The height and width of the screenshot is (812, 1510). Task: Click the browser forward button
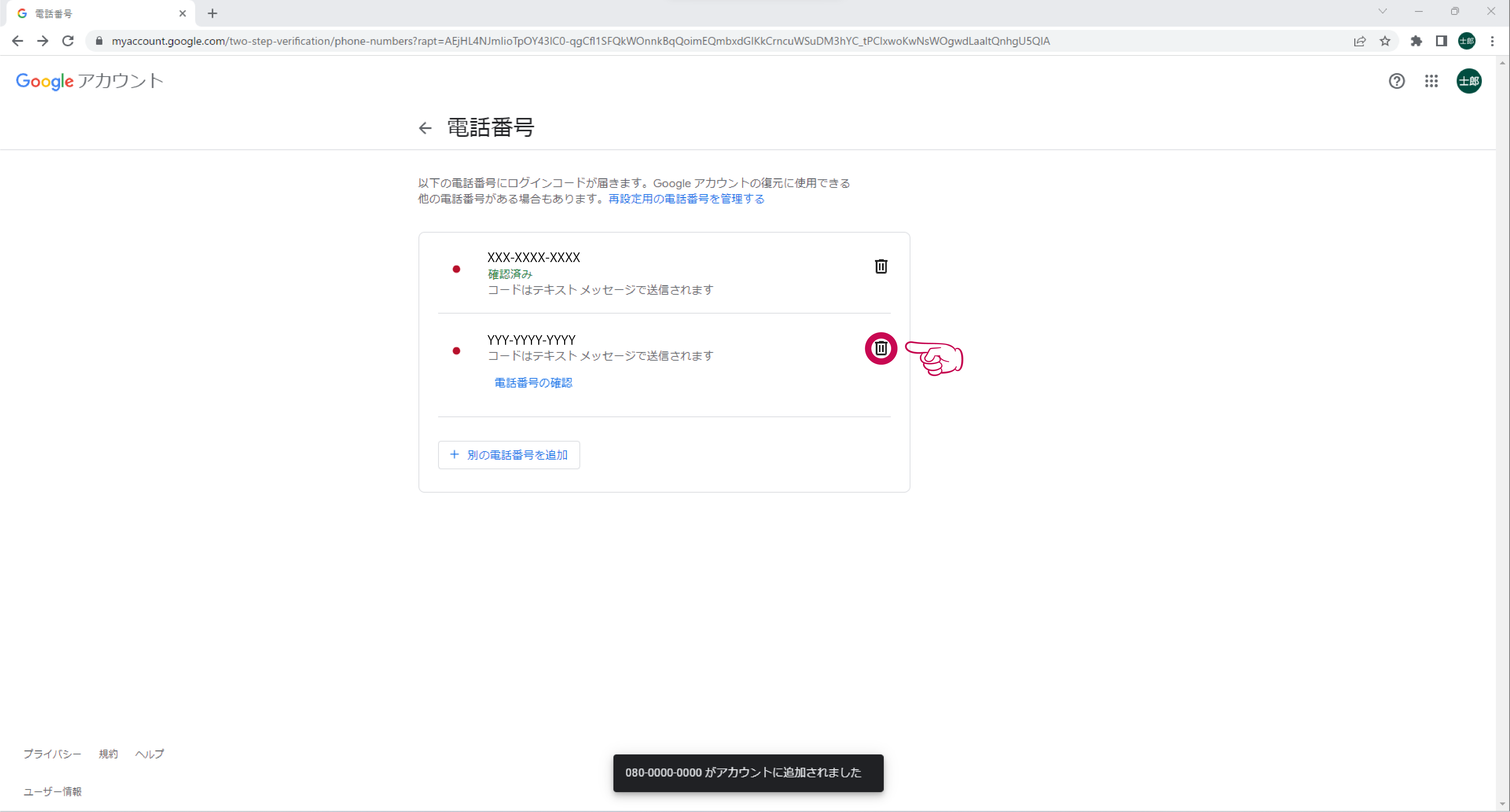(43, 41)
